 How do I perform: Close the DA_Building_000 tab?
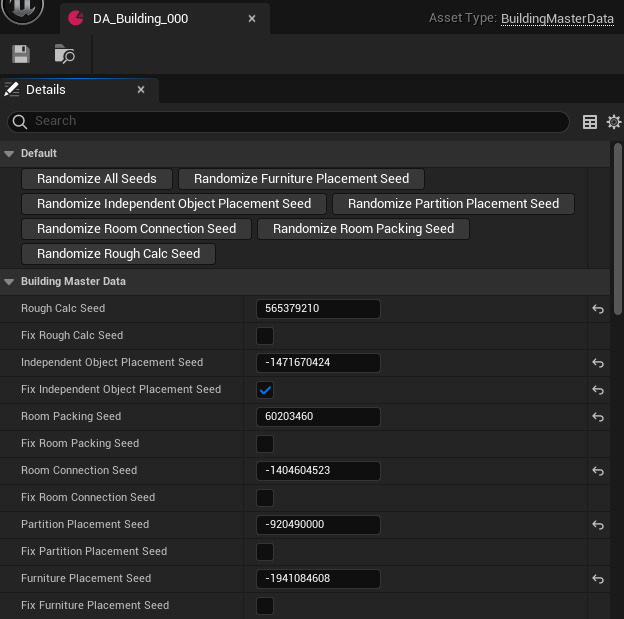[x=252, y=19]
